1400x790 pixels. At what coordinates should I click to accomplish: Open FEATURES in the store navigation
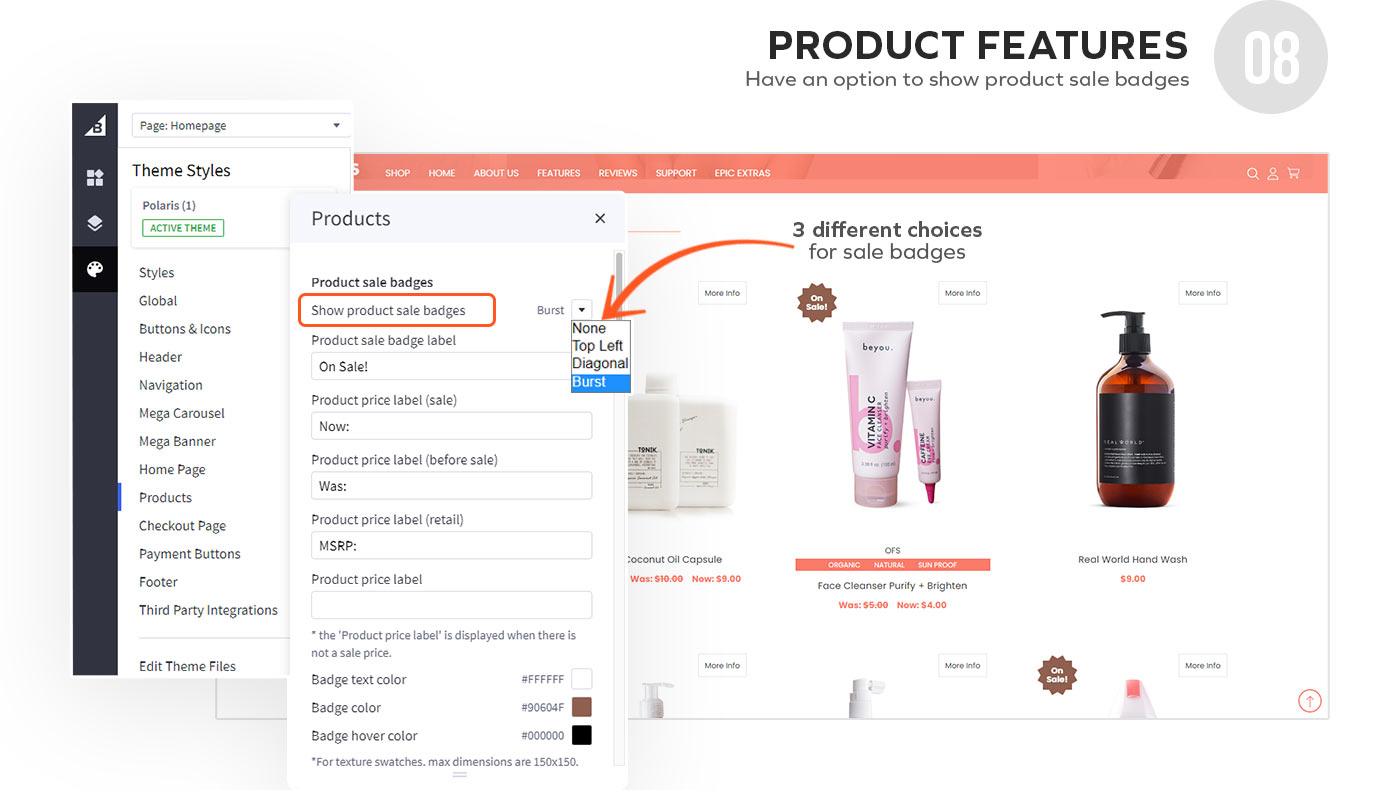[558, 173]
